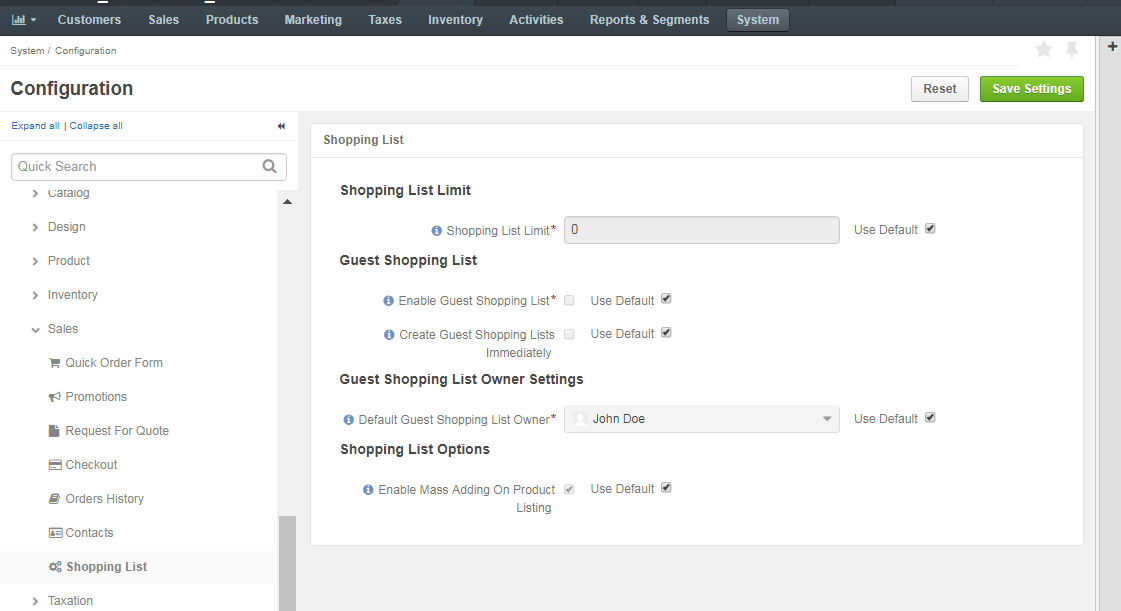Click the sidebar scrollbar up arrow
1121x611 pixels.
(287, 202)
